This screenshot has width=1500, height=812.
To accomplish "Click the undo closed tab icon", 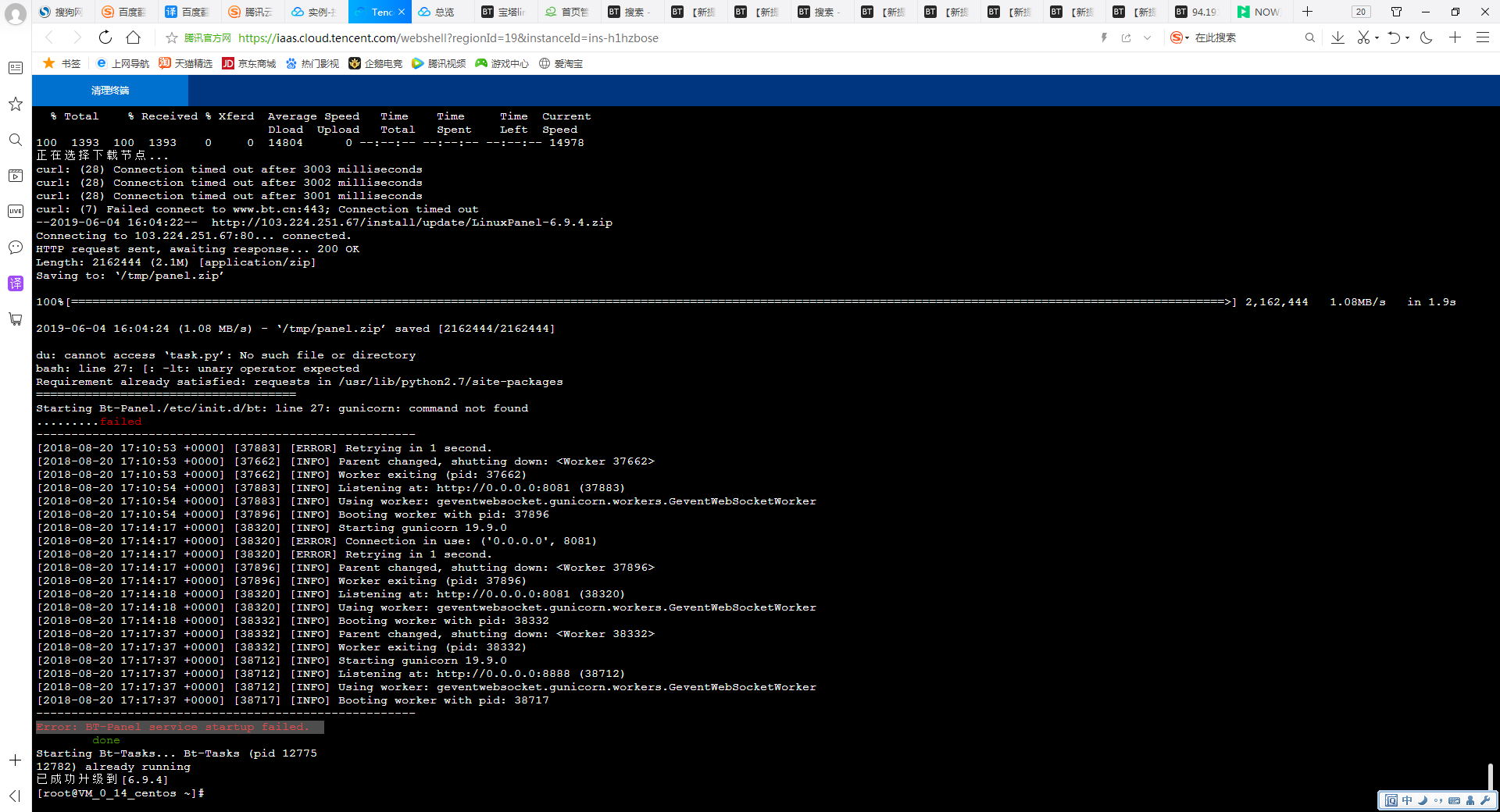I will click(x=1395, y=37).
